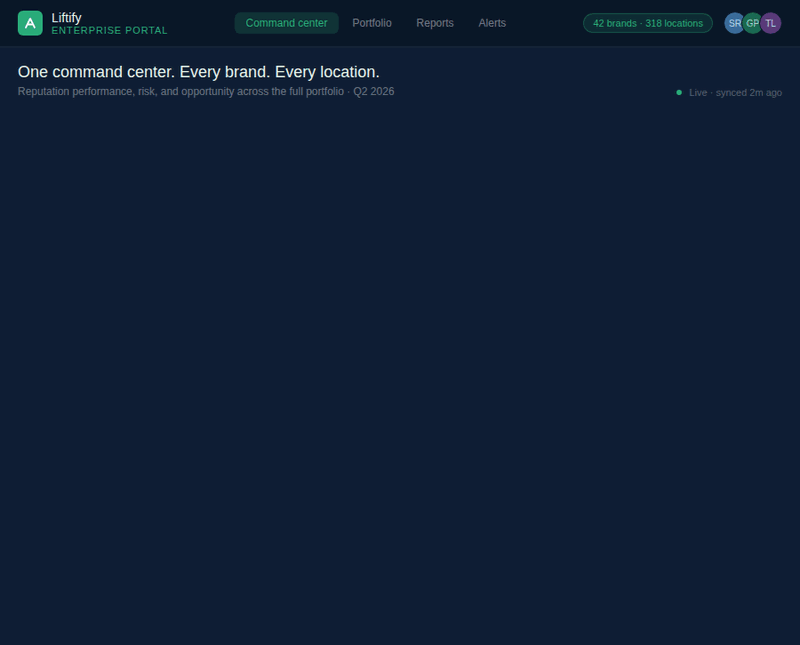The width and height of the screenshot is (800, 645).
Task: Click the "synced 2m ago" timestamp
Action: pos(748,92)
